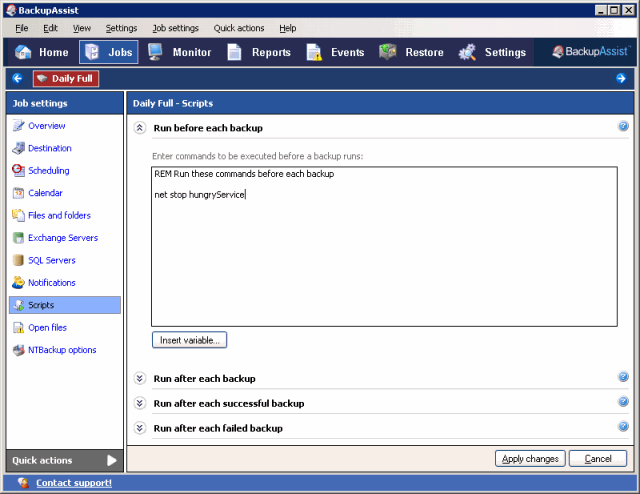Open the Events section
This screenshot has height=494, width=640.
coord(336,52)
